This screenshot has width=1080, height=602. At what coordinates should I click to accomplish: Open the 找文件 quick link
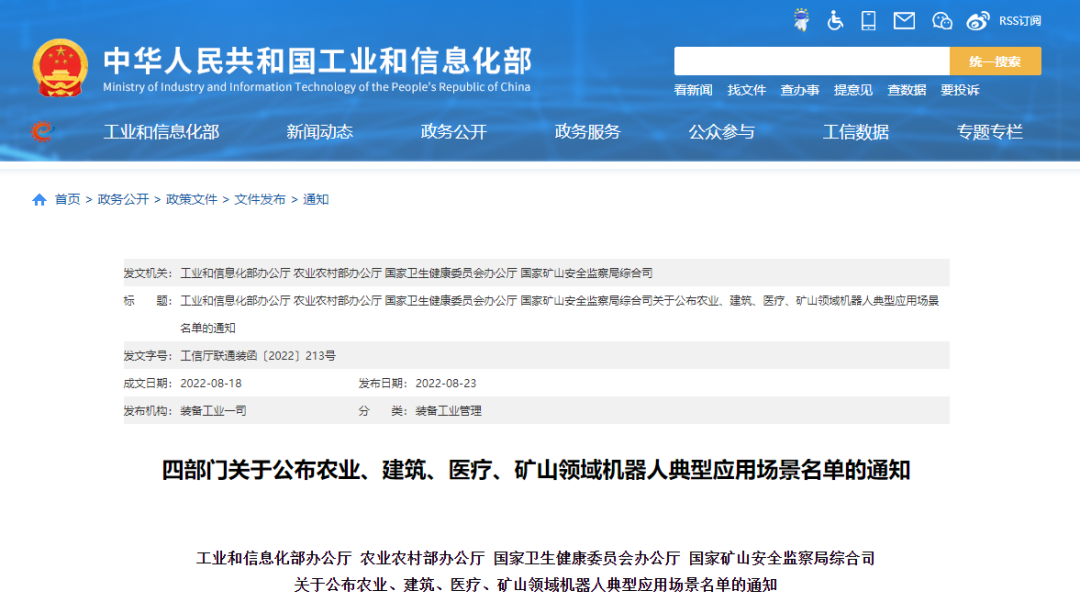pos(747,90)
